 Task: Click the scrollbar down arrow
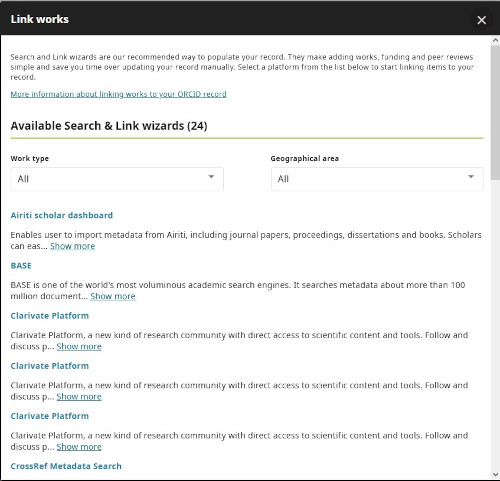click(x=495, y=475)
